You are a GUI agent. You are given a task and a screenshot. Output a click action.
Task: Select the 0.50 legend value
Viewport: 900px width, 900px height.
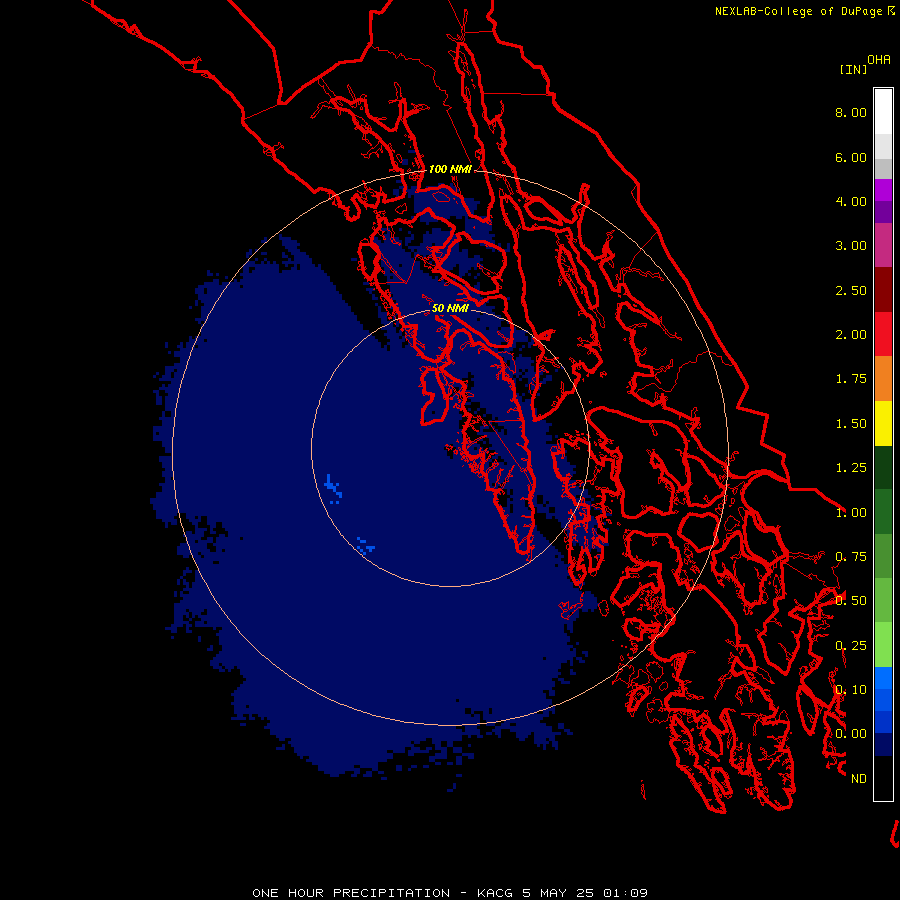851,601
